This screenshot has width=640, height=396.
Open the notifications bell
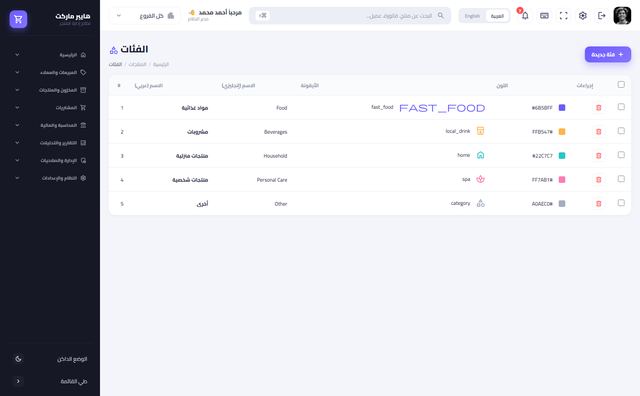[525, 16]
